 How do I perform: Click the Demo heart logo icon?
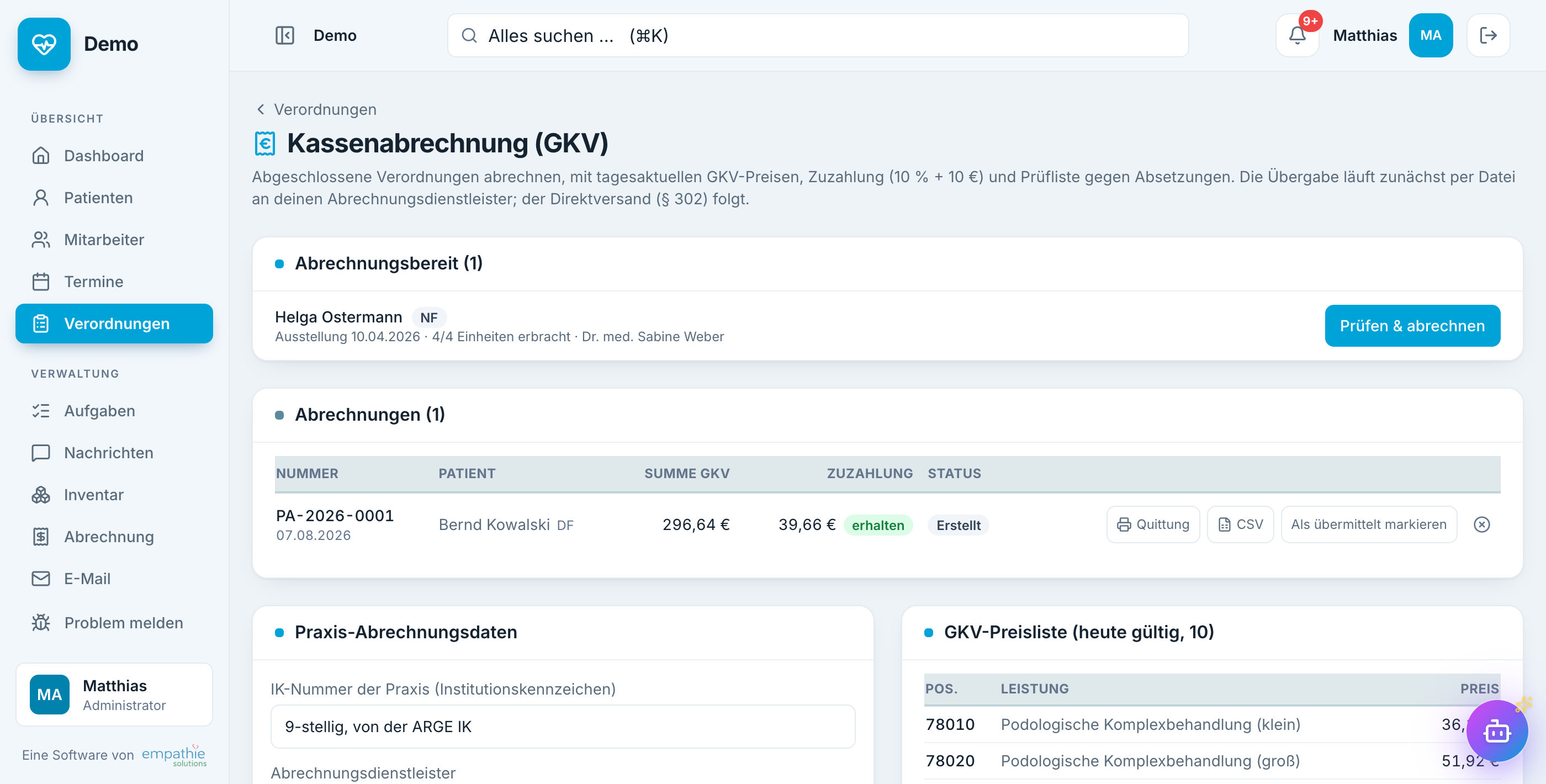(x=44, y=44)
